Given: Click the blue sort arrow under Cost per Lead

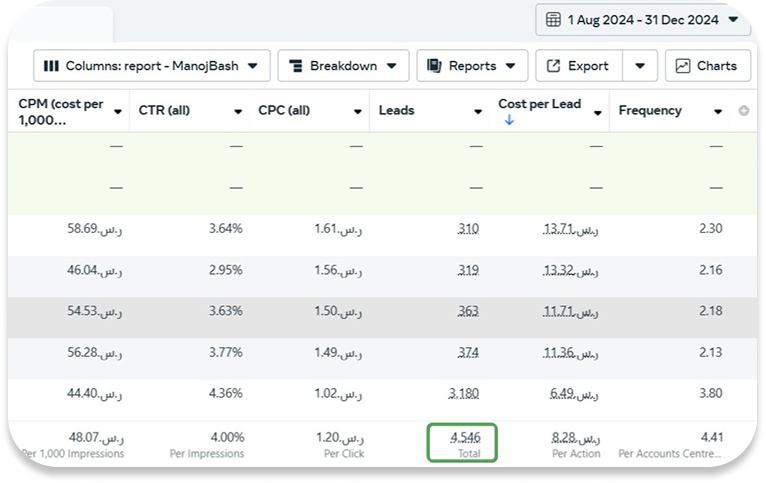Looking at the screenshot, I should (x=508, y=120).
